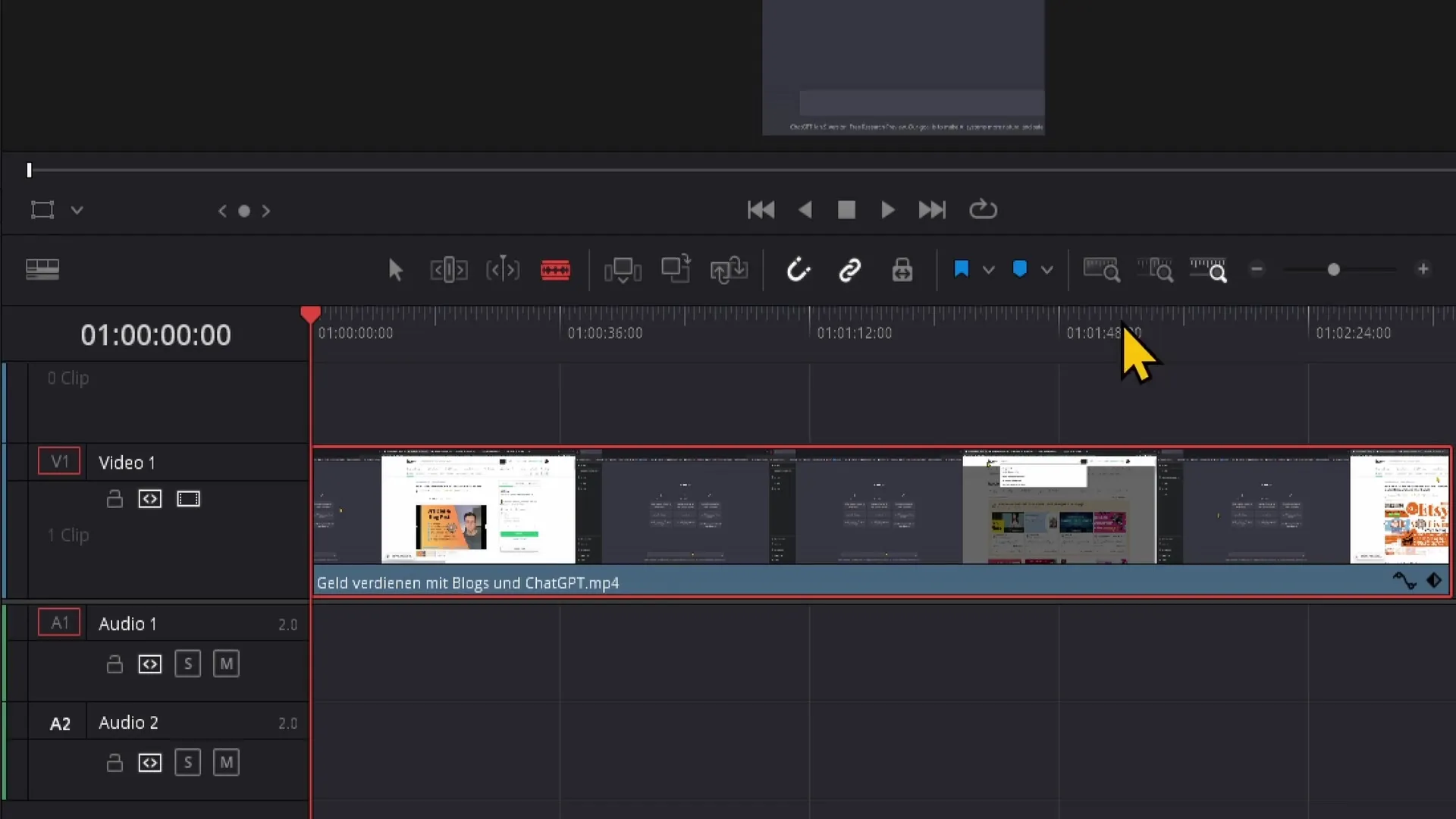This screenshot has height=819, width=1456.
Task: Click ruler at 01:01:12:00
Action: 855,333
